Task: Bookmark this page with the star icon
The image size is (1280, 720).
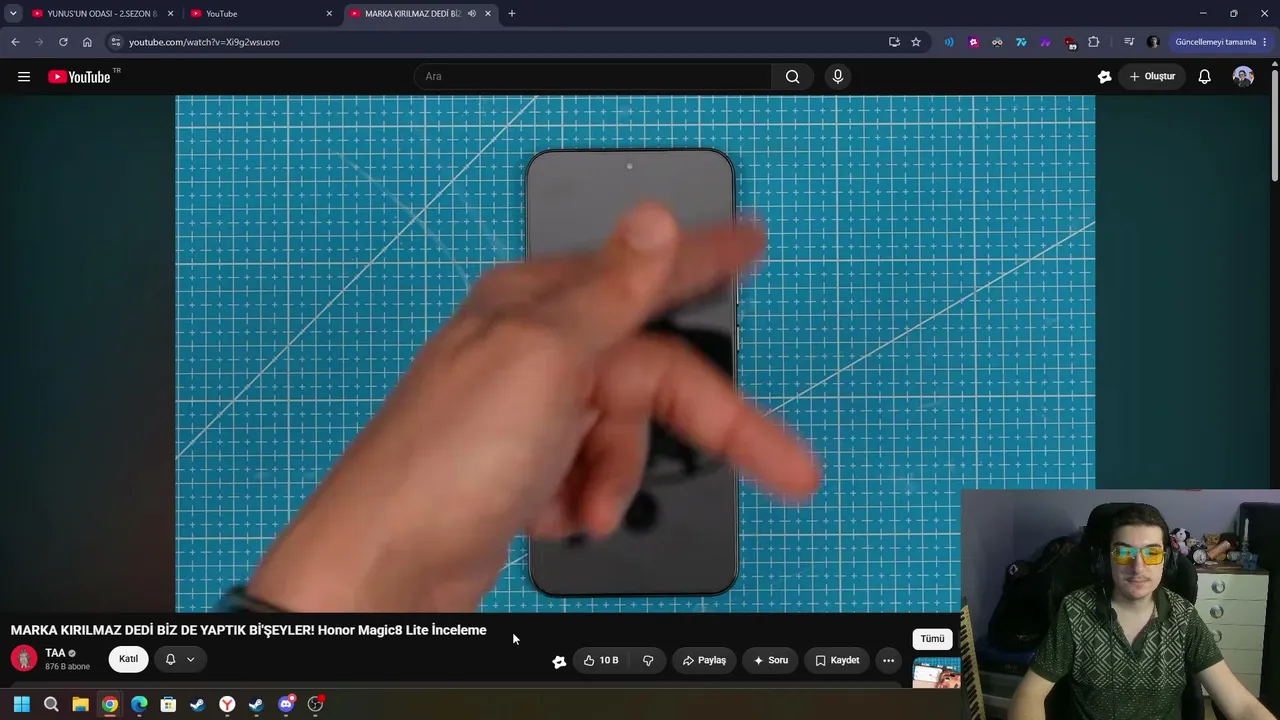Action: click(x=916, y=42)
